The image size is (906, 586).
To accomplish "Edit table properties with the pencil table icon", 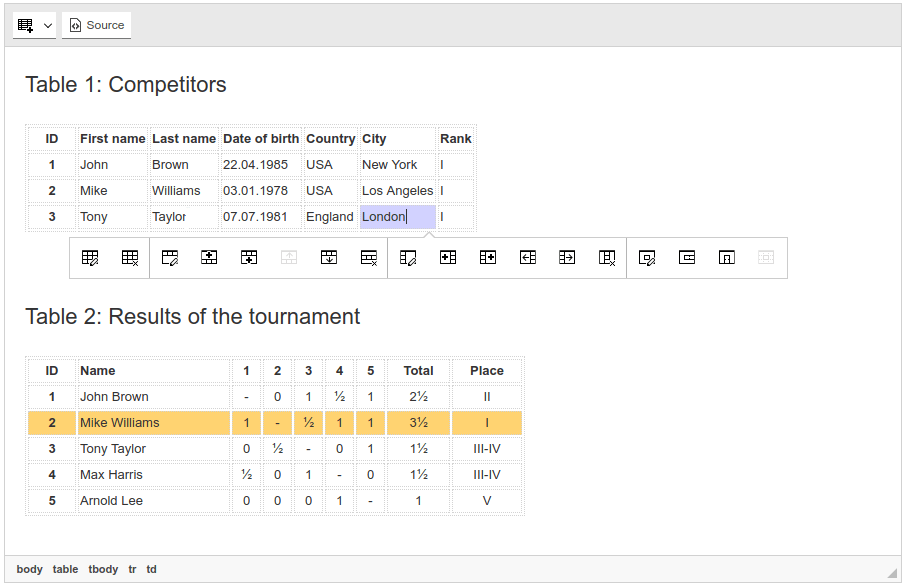I will pyautogui.click(x=89, y=257).
